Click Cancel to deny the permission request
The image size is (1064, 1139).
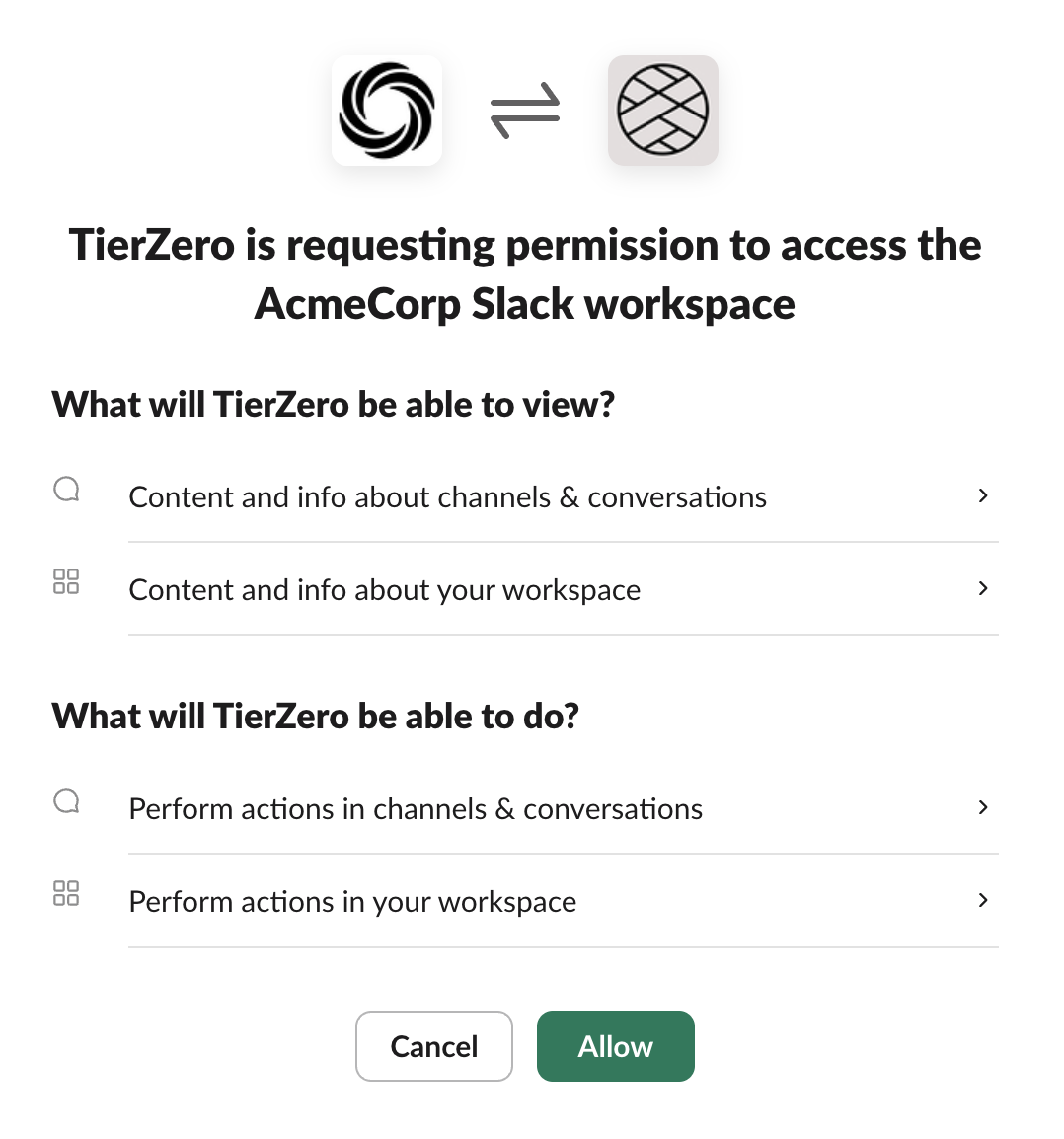[x=433, y=1045]
